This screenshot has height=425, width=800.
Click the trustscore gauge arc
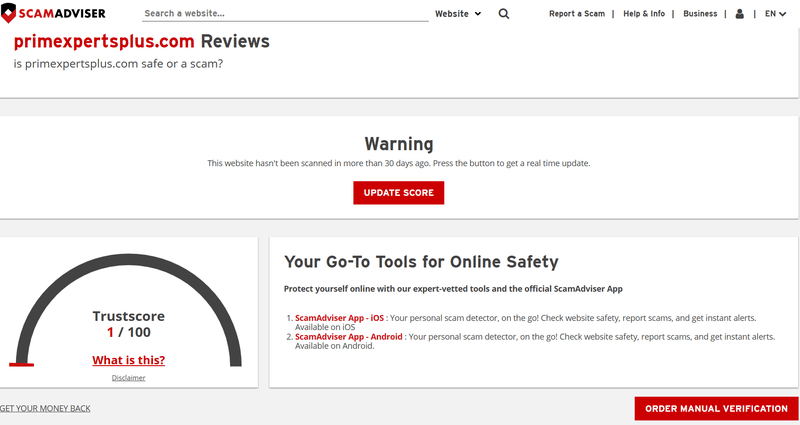129,259
